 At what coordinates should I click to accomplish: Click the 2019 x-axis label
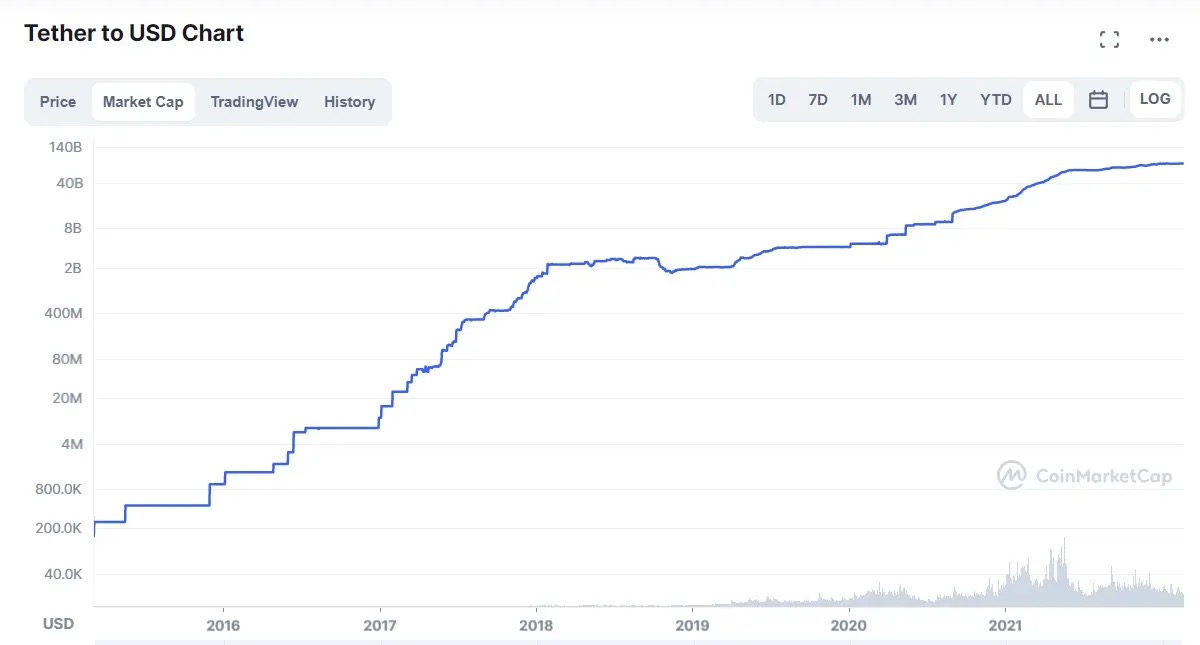[692, 626]
